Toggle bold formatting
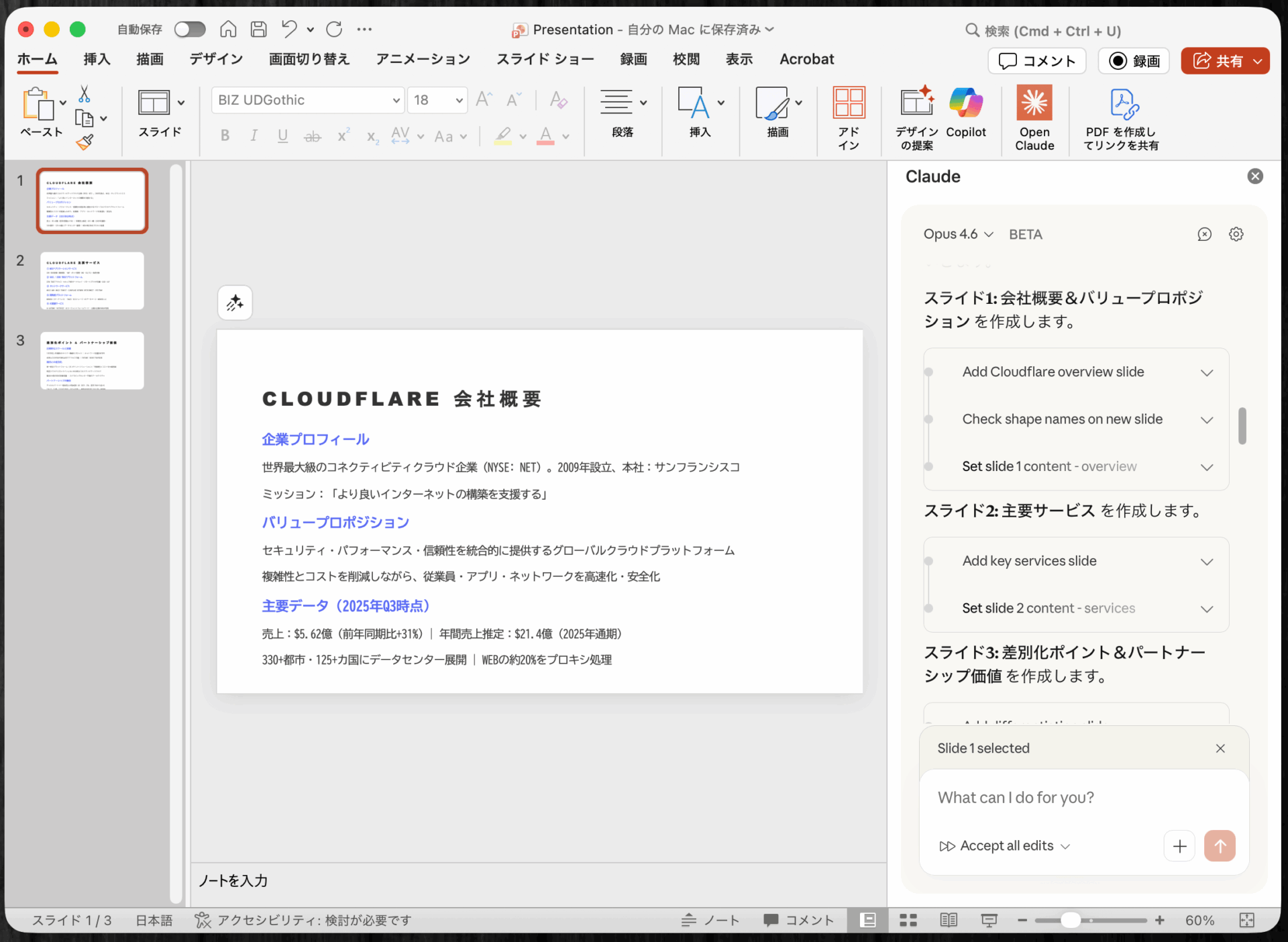 224,136
